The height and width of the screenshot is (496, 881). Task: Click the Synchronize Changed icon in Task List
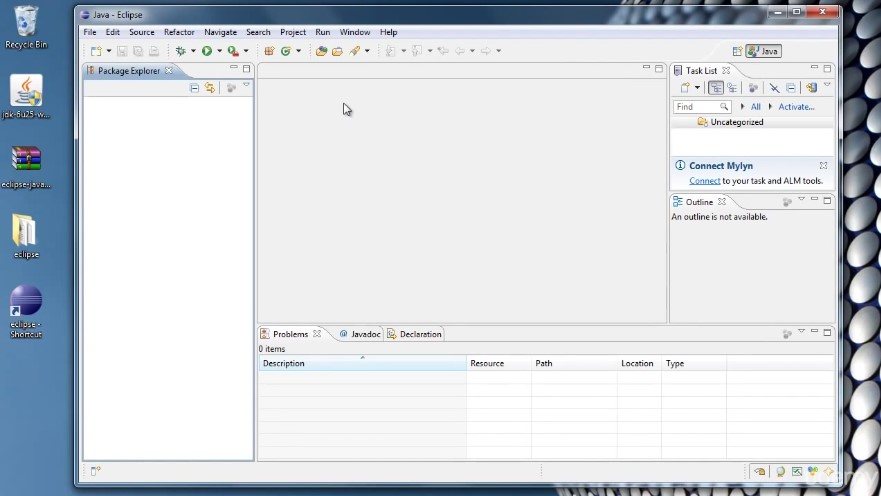tap(811, 88)
